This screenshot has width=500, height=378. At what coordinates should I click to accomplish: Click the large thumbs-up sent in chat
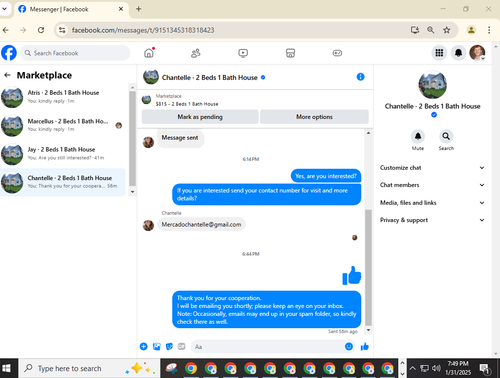point(352,275)
